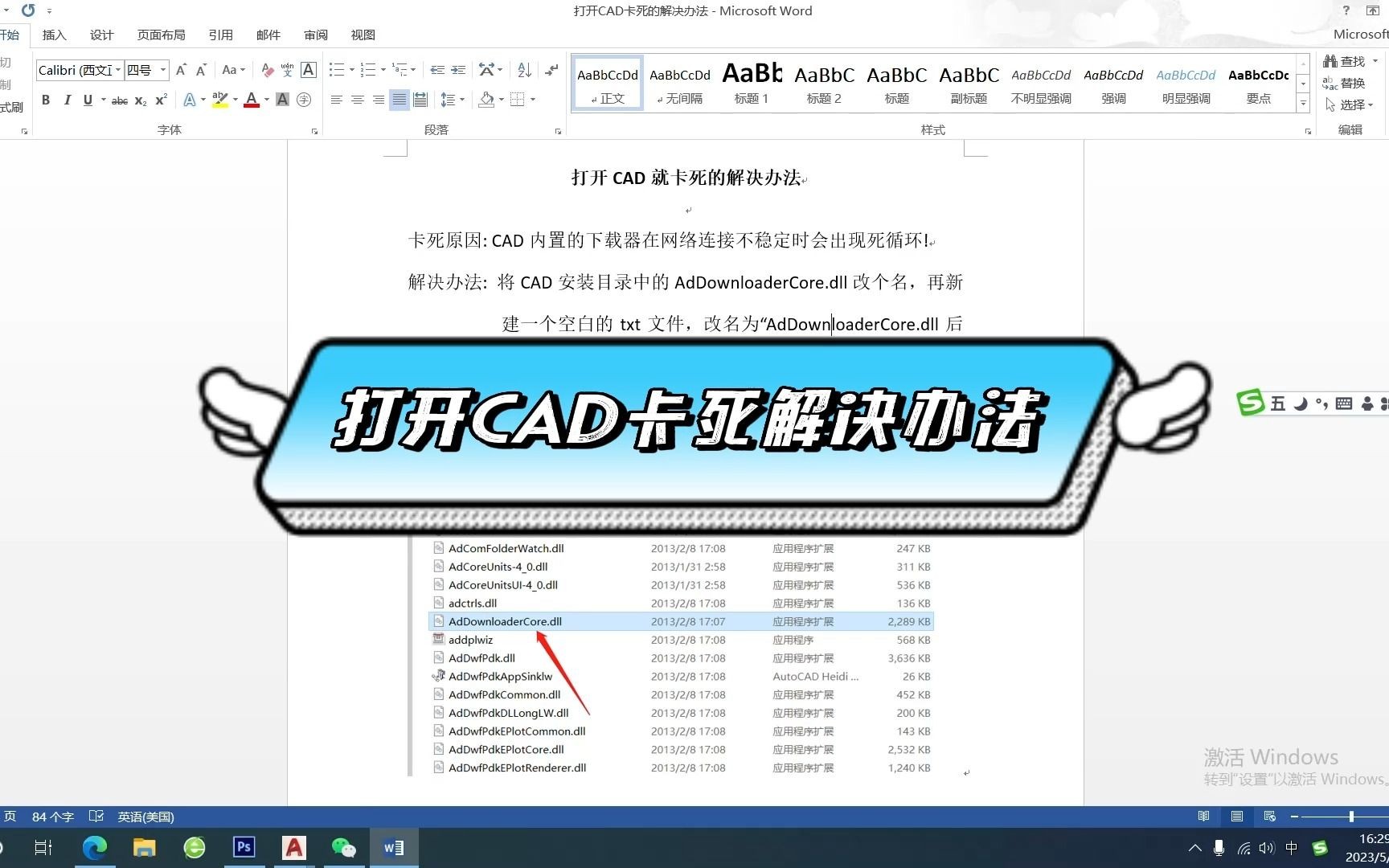Apply character border icon
Image resolution: width=1389 pixels, height=868 pixels.
coord(308,70)
